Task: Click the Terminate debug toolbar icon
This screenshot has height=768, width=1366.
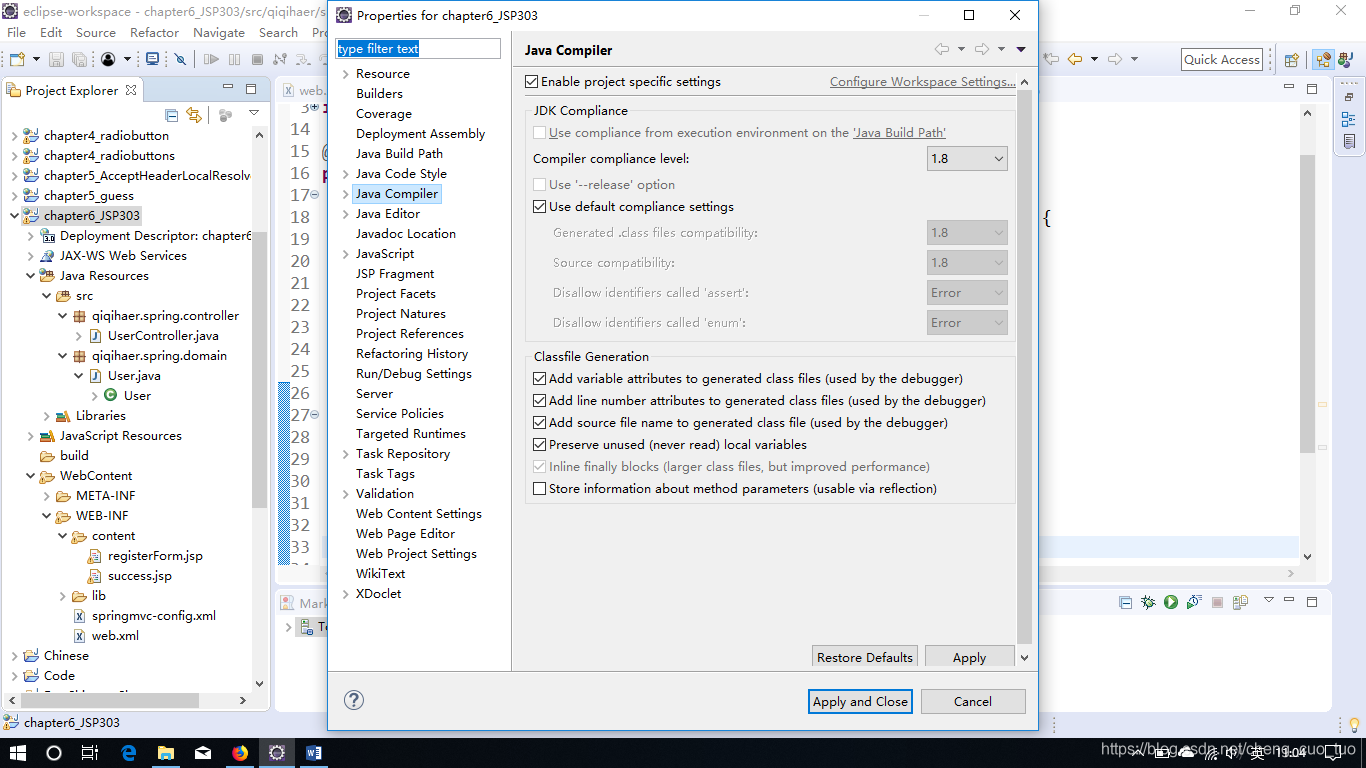Action: point(257,59)
